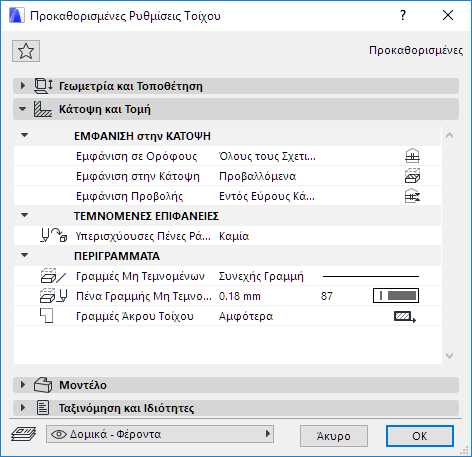Open the help question mark button
This screenshot has width=472, height=457.
403,15
